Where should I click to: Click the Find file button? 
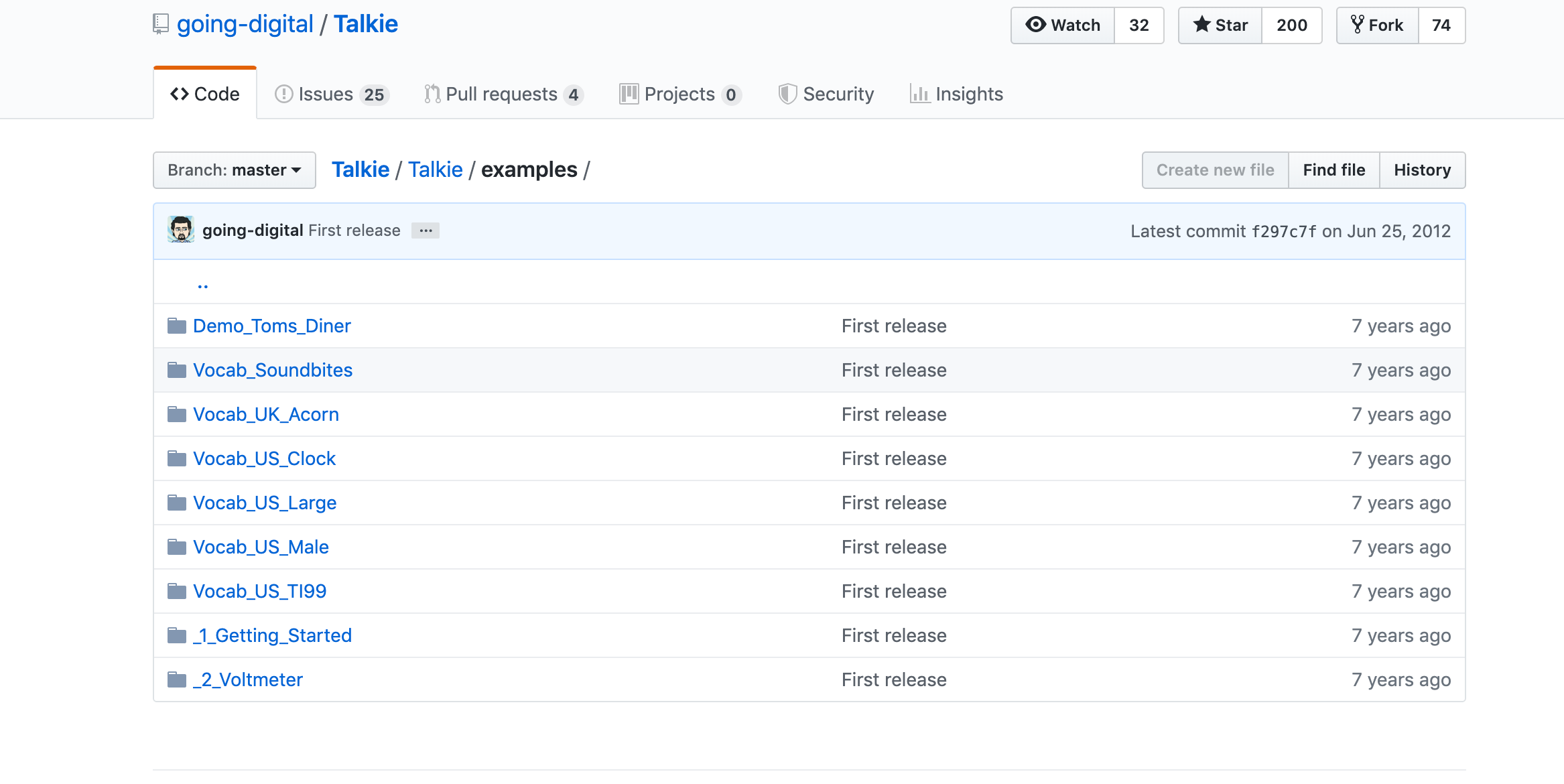(1333, 170)
